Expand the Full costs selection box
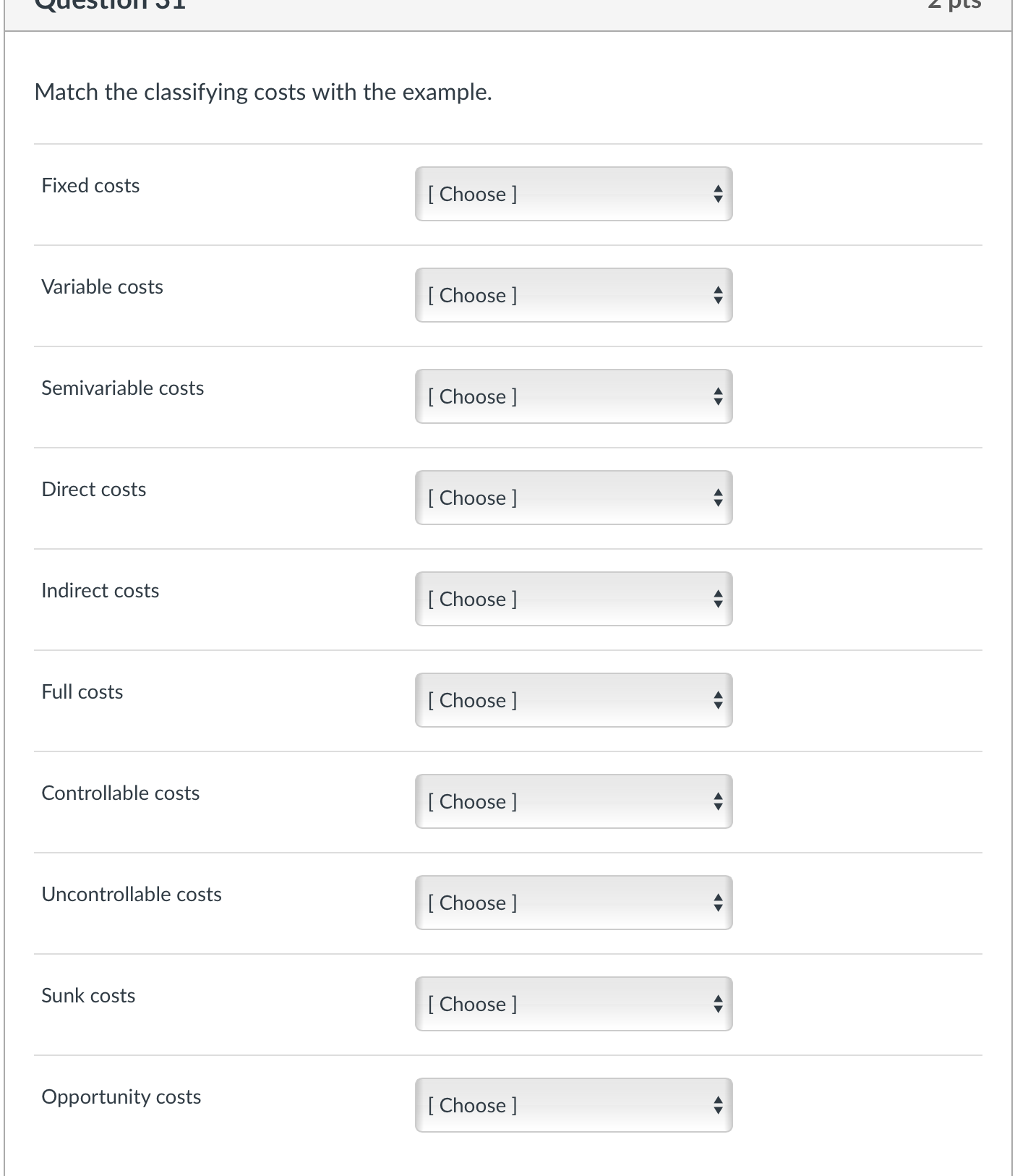 pyautogui.click(x=573, y=700)
